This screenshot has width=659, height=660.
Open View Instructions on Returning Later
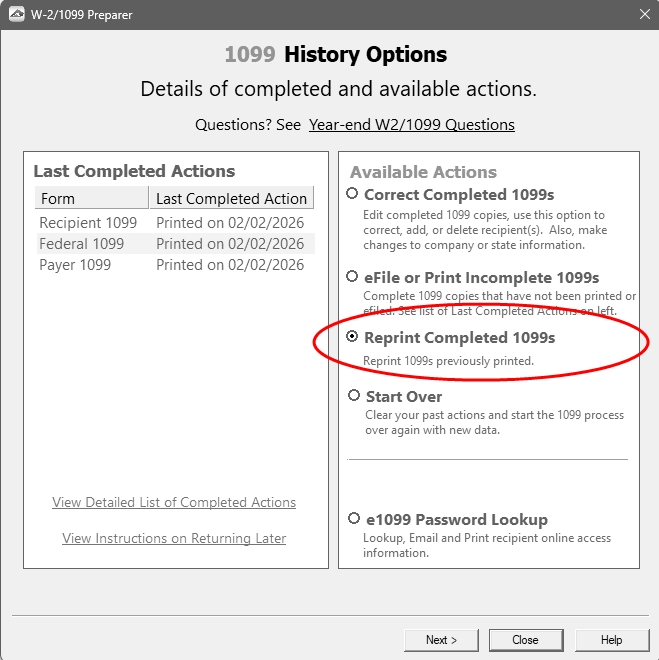click(x=174, y=538)
